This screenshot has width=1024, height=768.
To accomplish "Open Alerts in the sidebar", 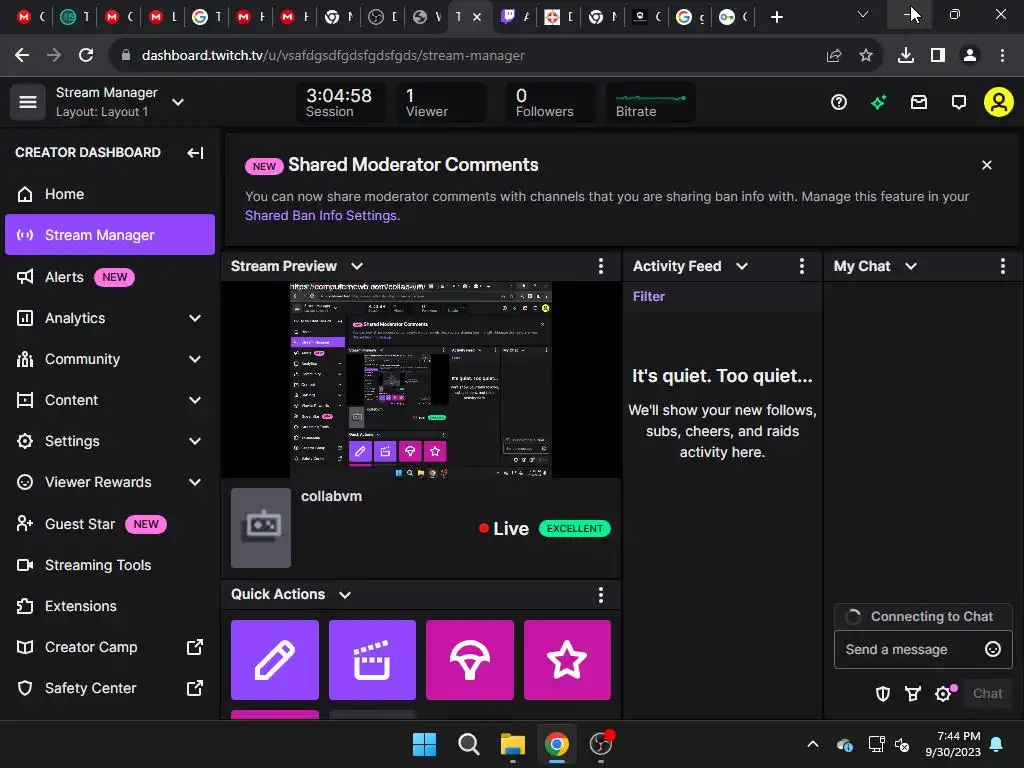I will click(x=110, y=277).
